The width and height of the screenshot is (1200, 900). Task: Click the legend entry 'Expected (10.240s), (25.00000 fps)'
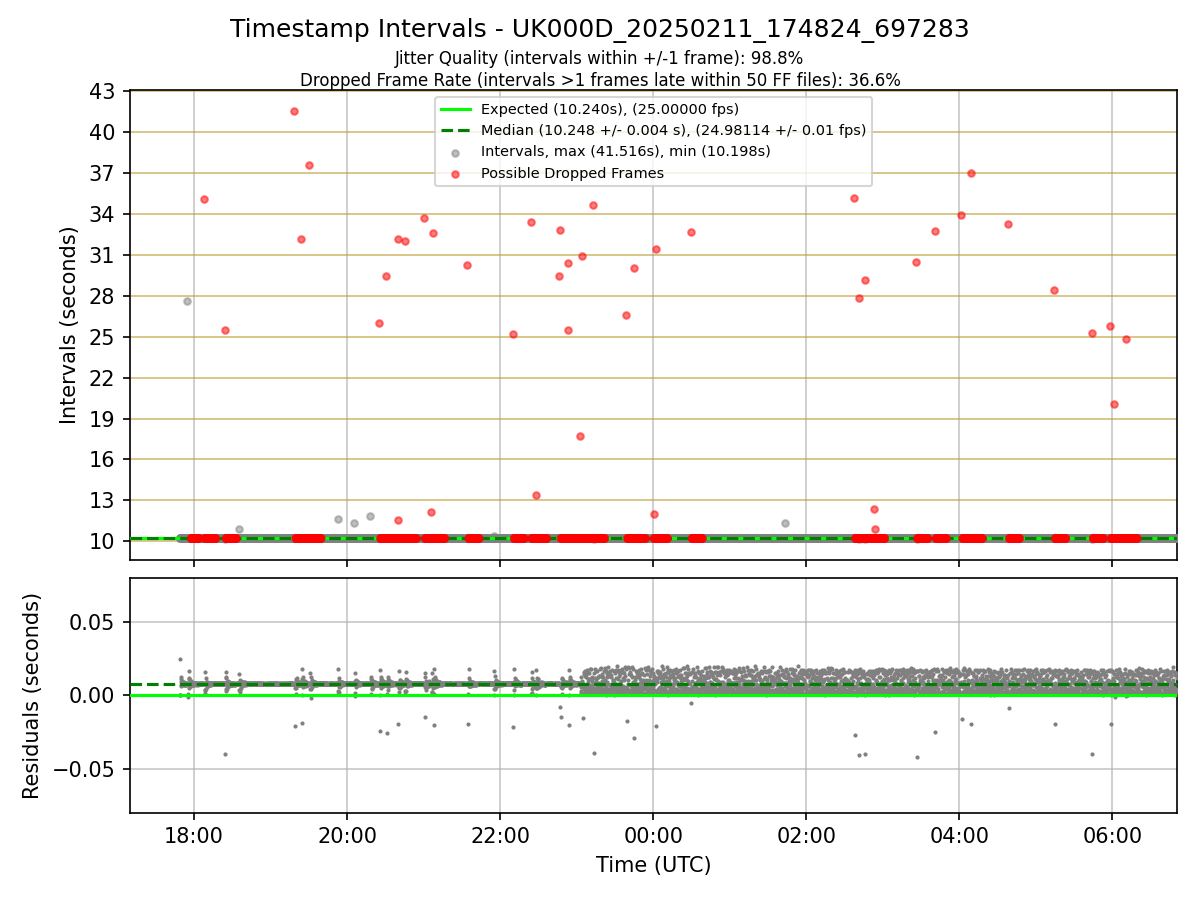(609, 109)
